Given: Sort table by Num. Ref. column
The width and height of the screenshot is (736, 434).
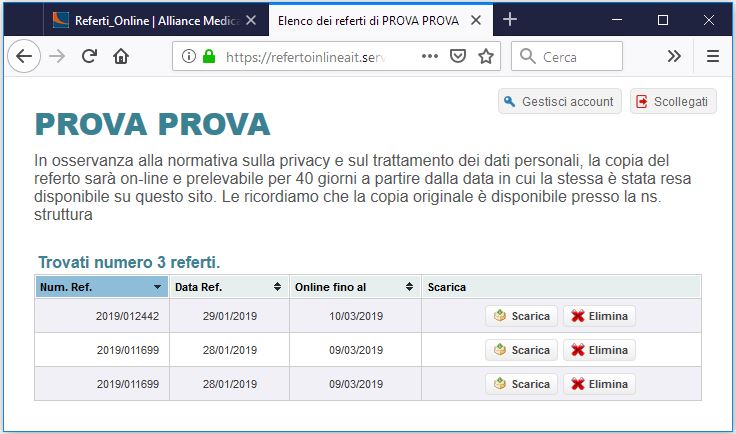Looking at the screenshot, I should pos(102,287).
